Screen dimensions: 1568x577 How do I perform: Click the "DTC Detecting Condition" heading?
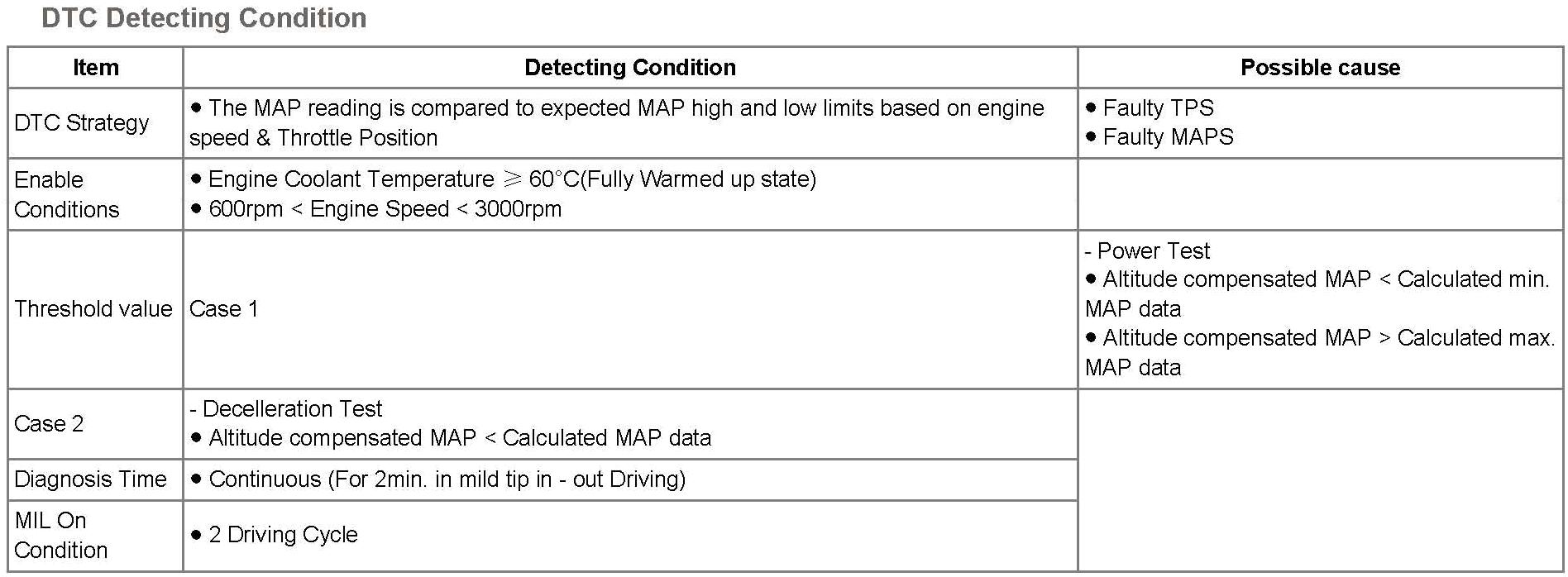point(203,18)
